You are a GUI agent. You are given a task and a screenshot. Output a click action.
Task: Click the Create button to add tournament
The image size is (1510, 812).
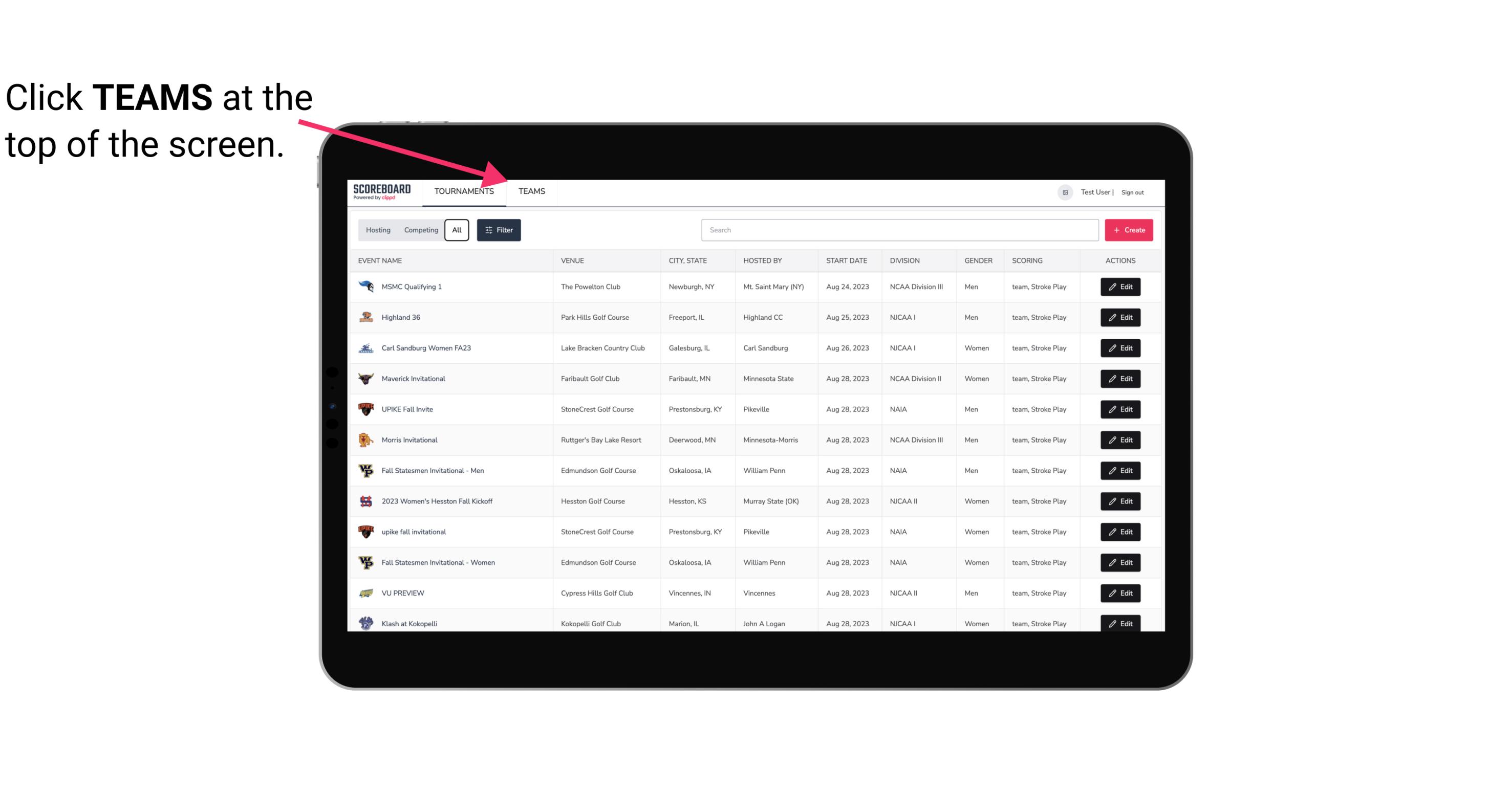(x=1128, y=230)
